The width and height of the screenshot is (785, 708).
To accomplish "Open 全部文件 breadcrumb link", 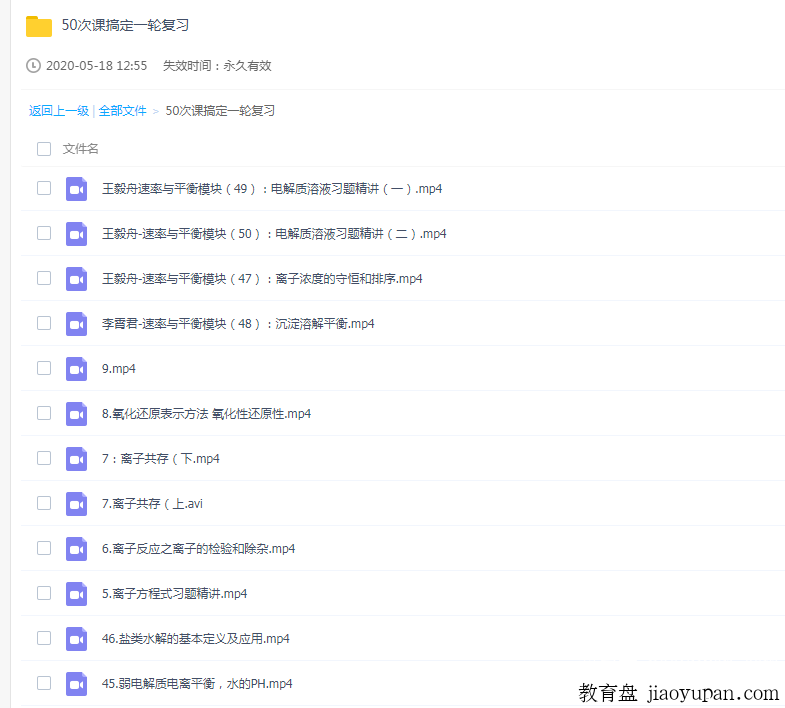I will 122,111.
